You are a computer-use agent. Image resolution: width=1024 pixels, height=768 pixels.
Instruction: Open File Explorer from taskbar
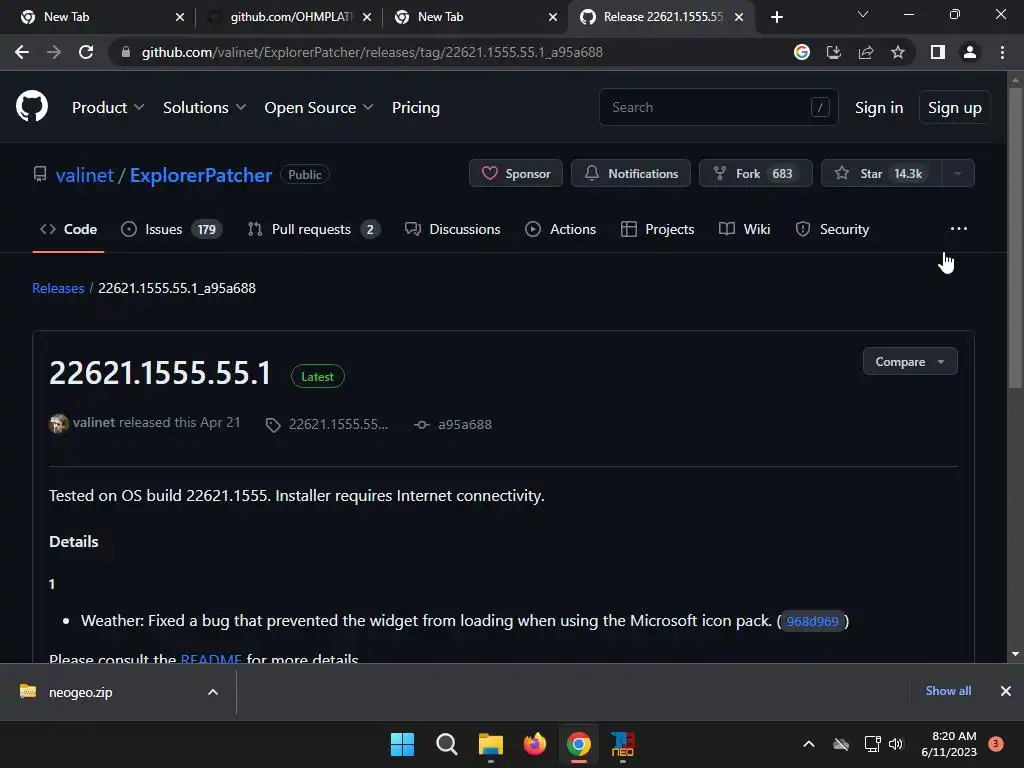click(491, 744)
